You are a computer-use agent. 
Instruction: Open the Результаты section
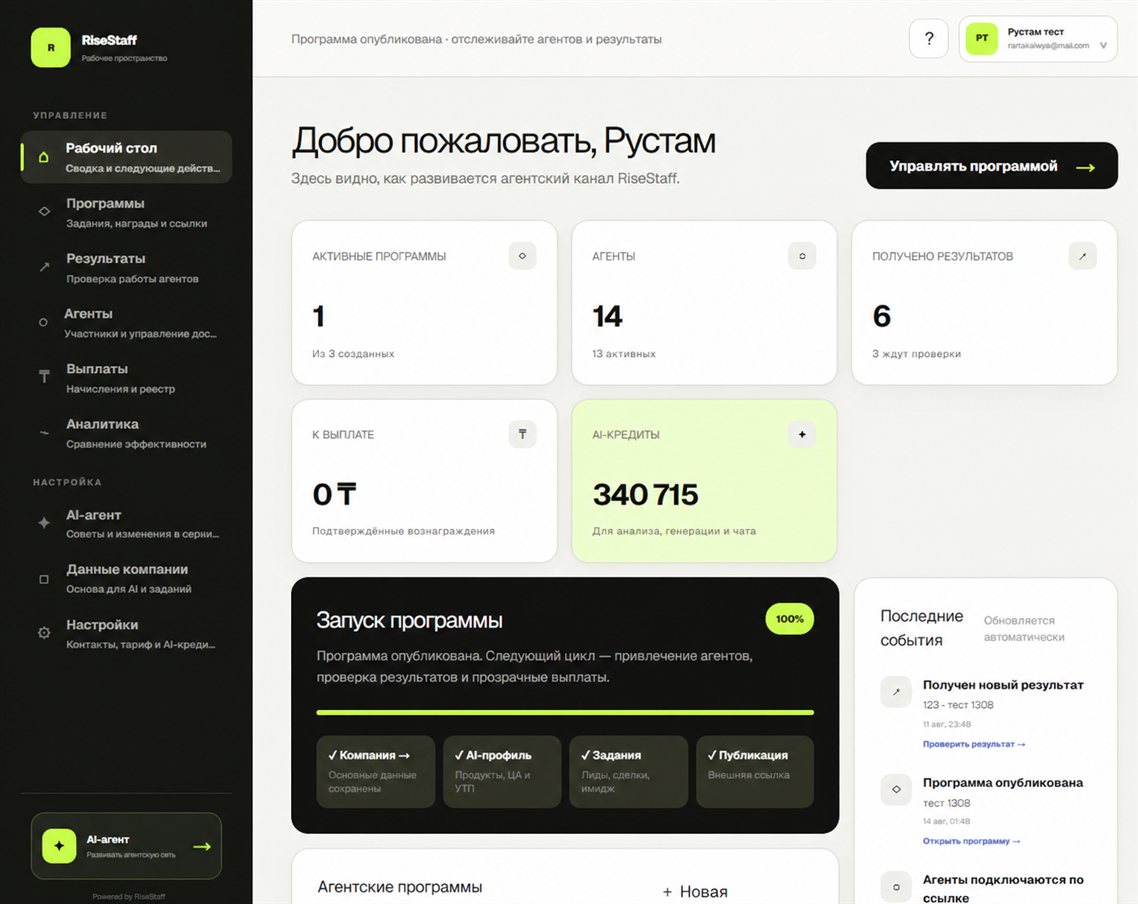(126, 267)
